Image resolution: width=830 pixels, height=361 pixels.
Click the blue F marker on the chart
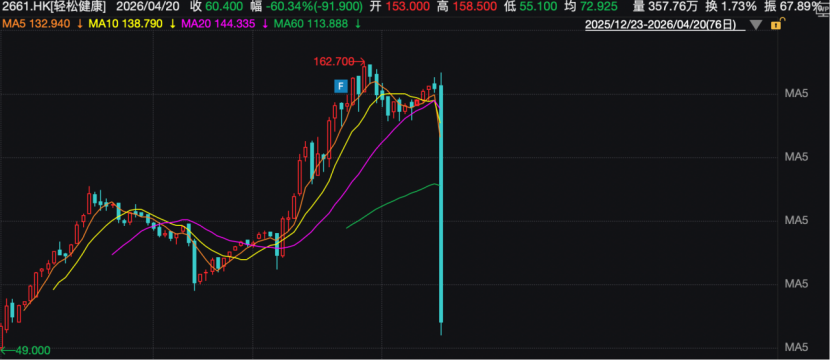tap(341, 86)
